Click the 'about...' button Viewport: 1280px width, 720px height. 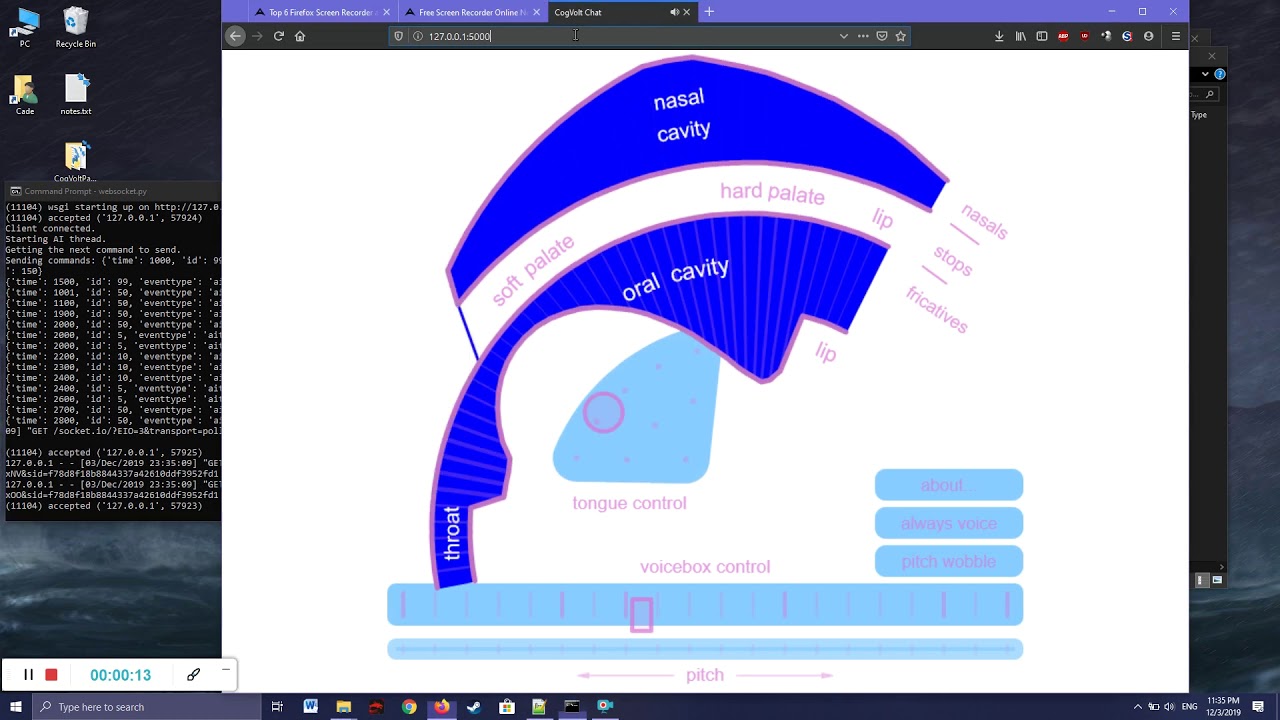click(949, 485)
